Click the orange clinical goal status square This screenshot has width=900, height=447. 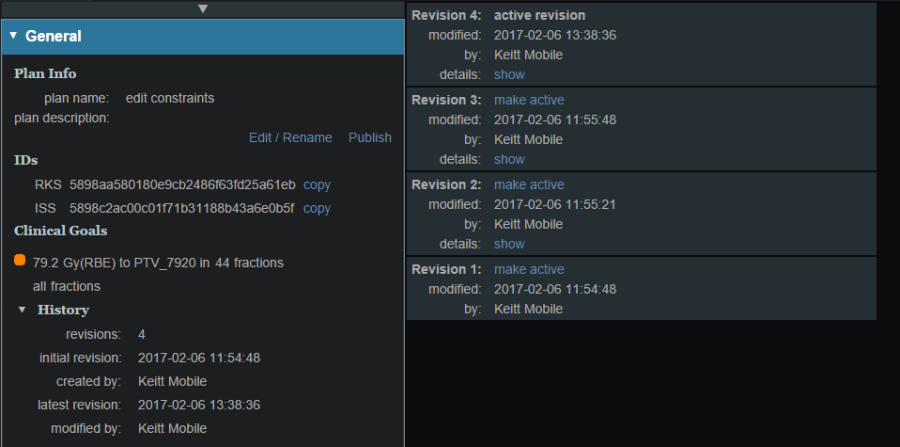(20, 261)
